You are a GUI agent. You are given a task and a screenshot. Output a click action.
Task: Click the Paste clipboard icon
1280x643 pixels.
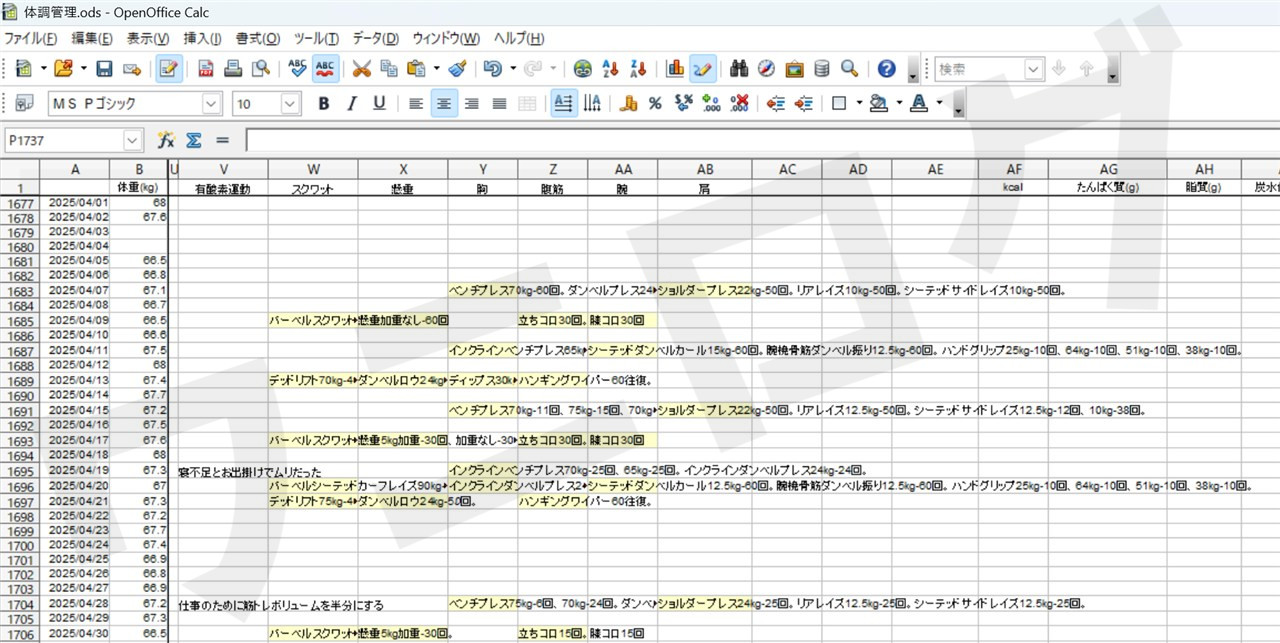tap(416, 69)
